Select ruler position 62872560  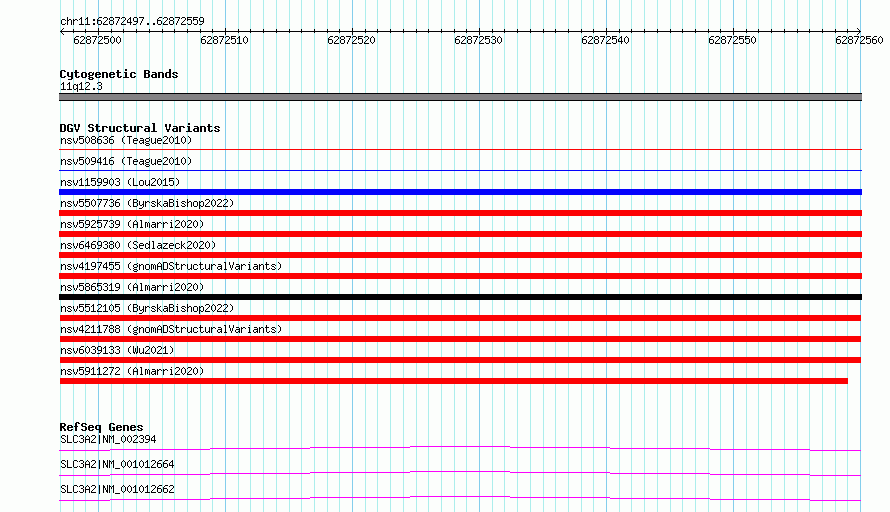pyautogui.click(x=859, y=40)
